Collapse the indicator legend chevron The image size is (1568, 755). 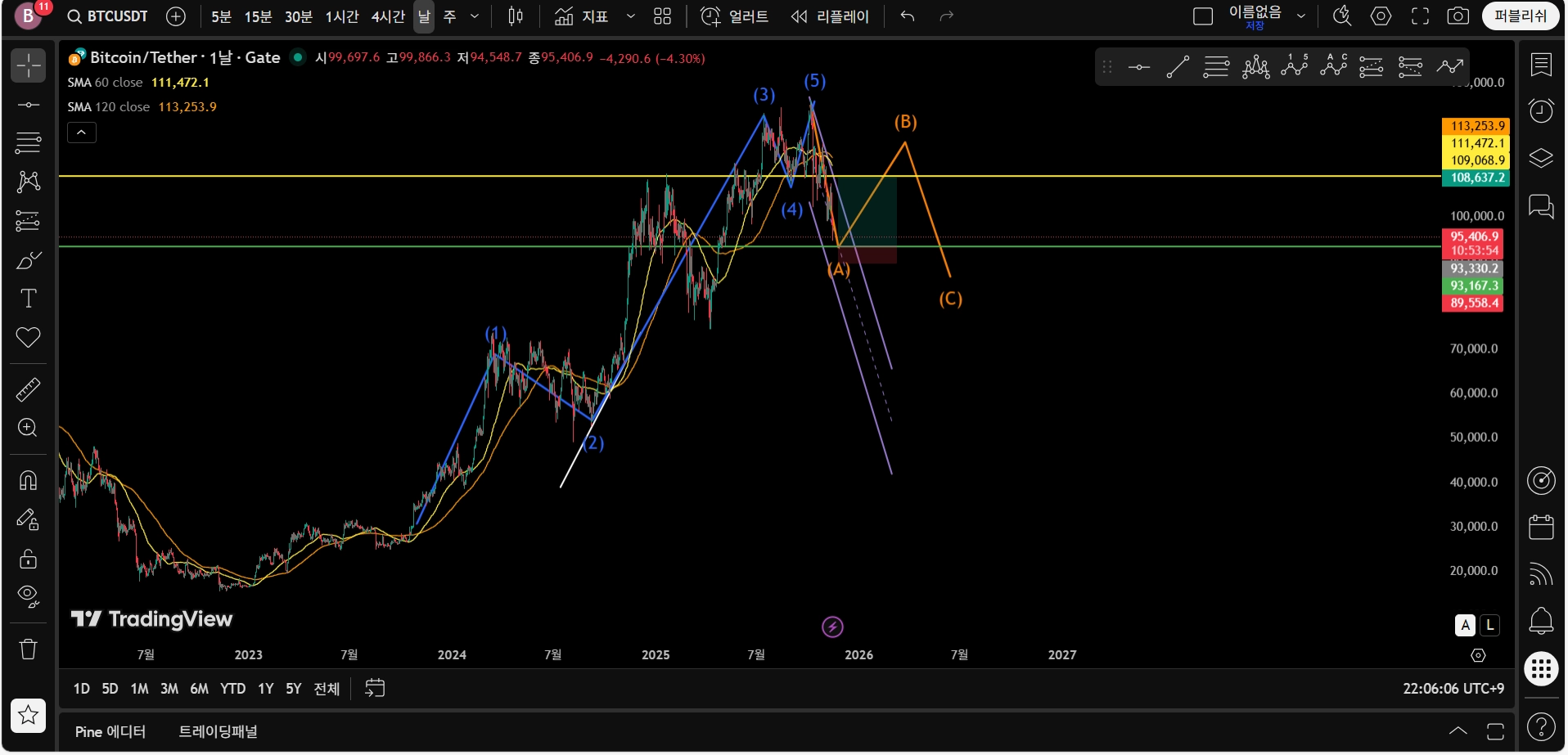[x=82, y=133]
